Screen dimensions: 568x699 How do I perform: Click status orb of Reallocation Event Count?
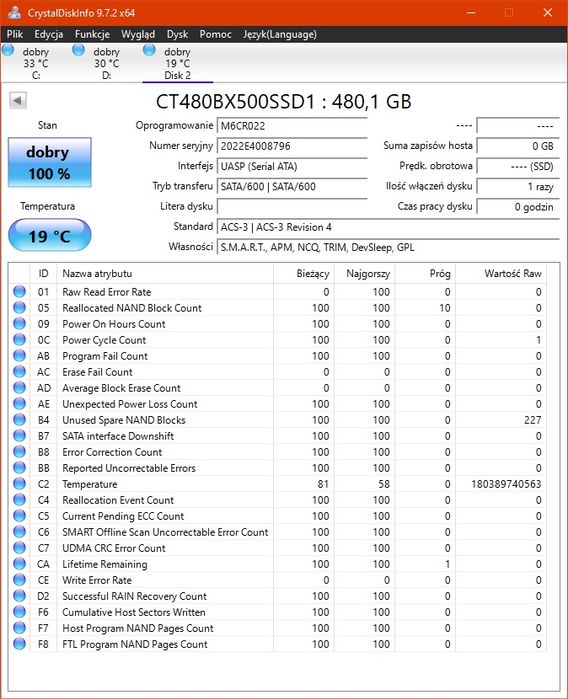point(19,500)
